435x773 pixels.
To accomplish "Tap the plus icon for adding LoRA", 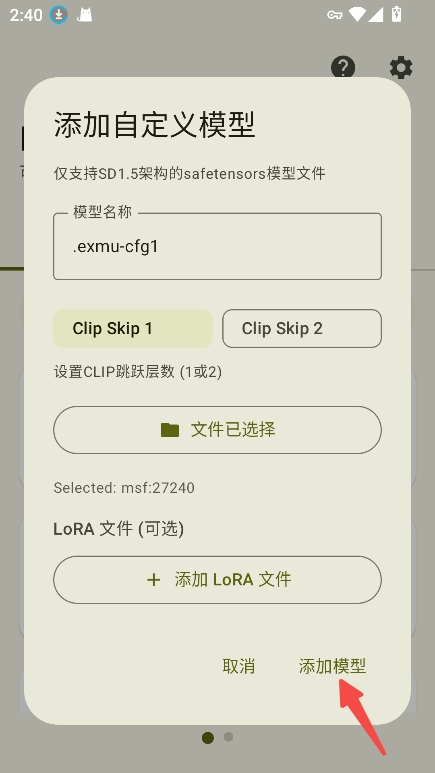I will click(x=154, y=580).
